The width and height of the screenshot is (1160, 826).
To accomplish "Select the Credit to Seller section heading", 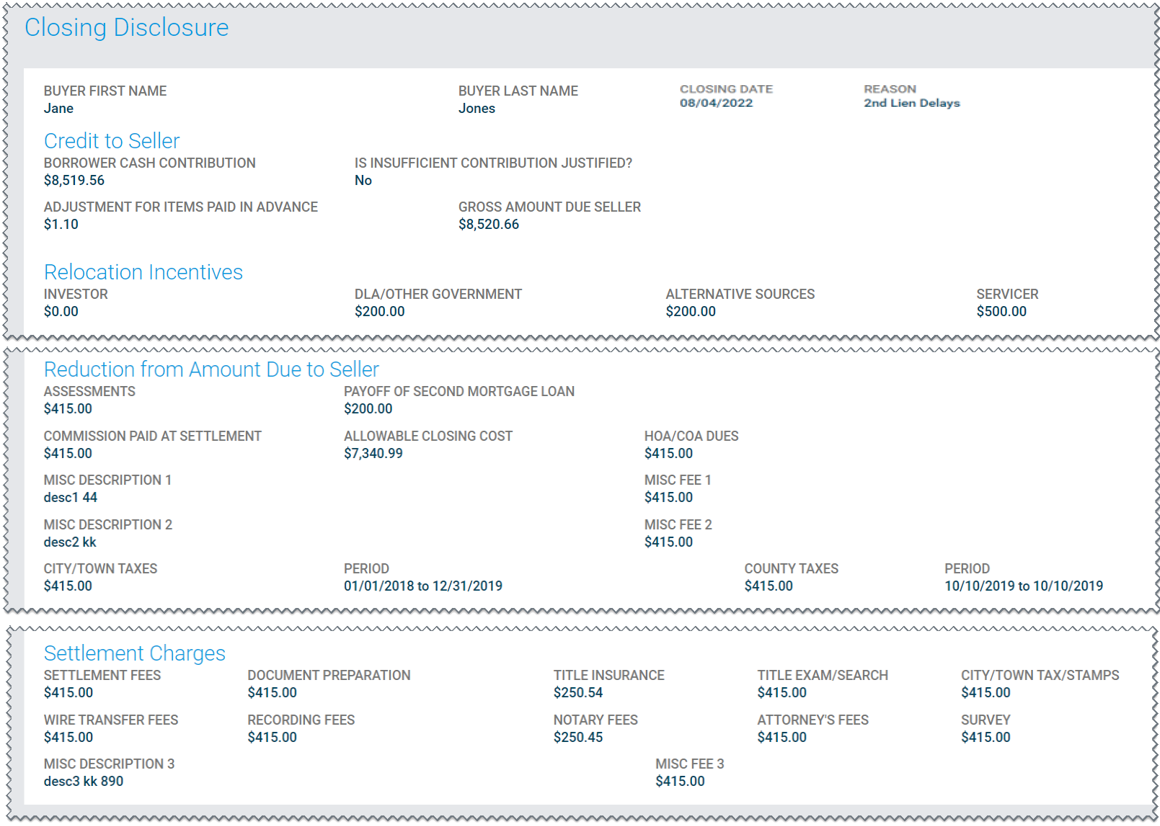I will click(111, 141).
